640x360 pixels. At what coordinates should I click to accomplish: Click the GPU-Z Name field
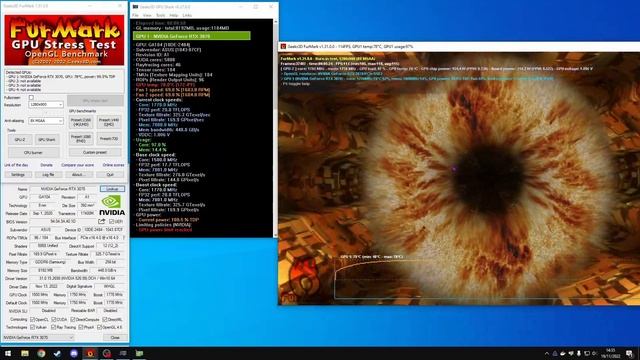tap(63, 189)
